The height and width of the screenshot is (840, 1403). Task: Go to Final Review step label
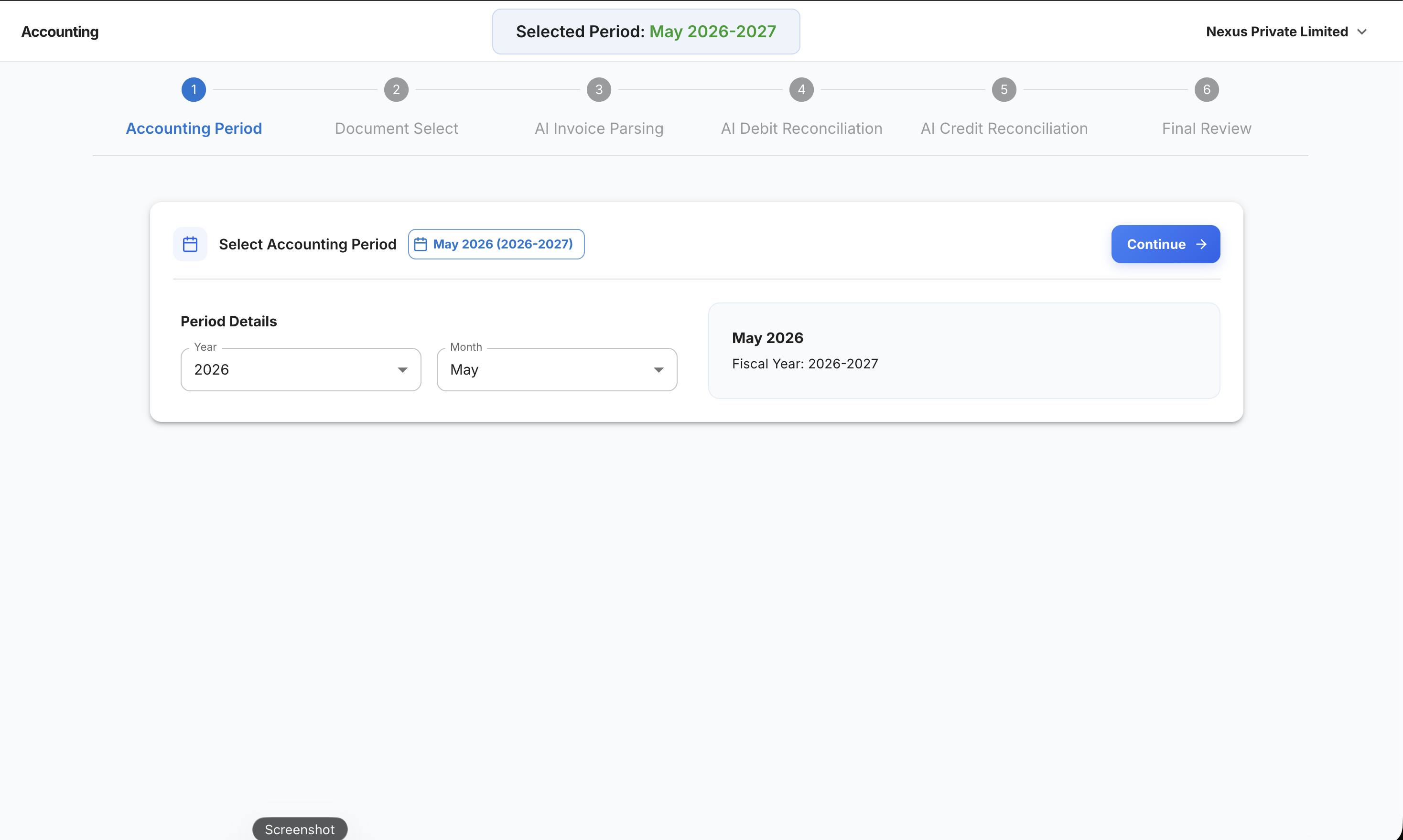1207,129
